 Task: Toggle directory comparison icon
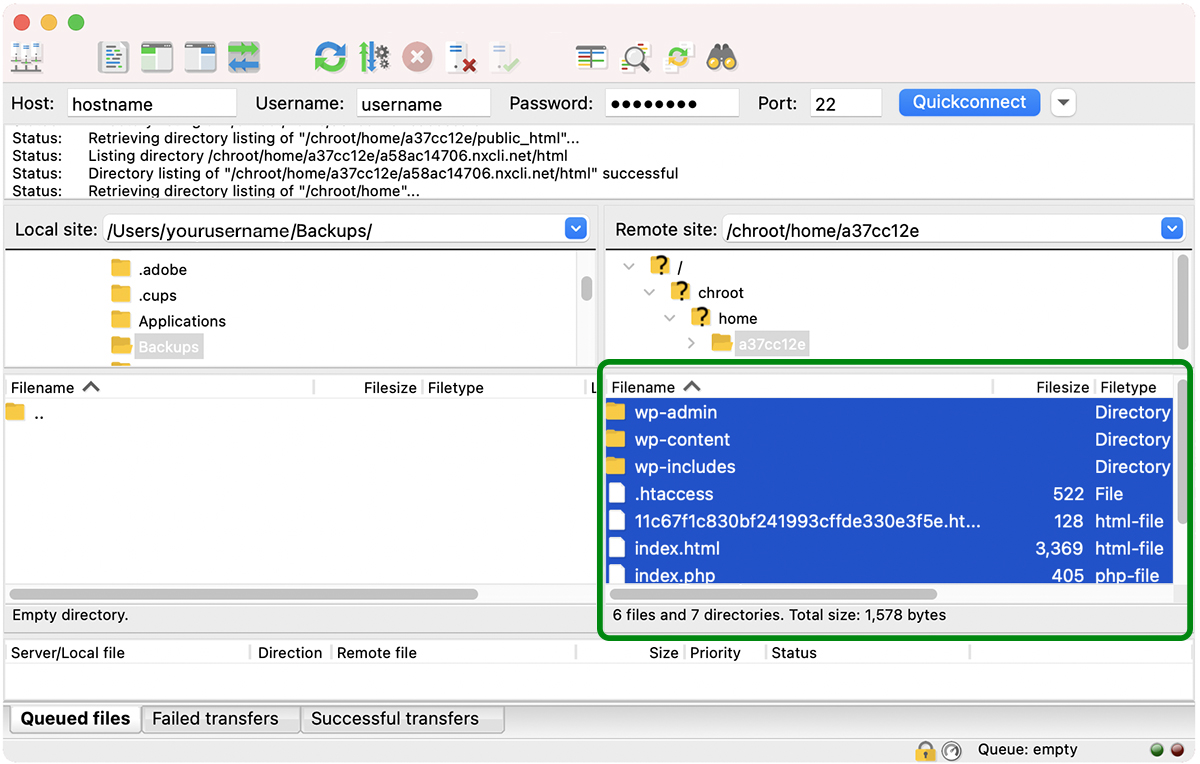635,58
